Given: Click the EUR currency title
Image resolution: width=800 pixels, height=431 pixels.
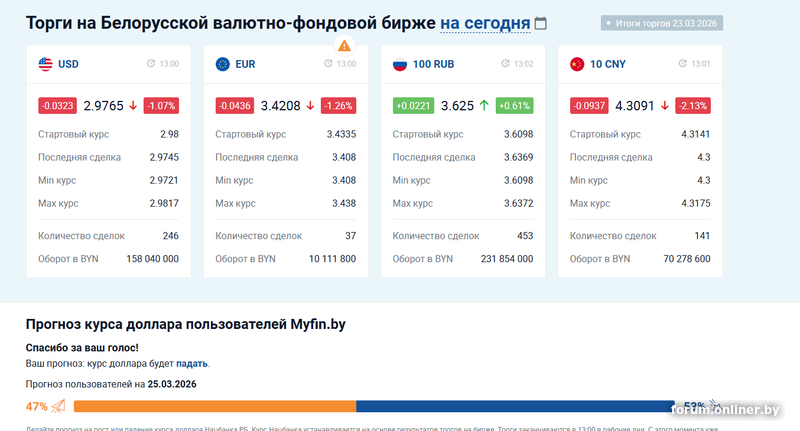Looking at the screenshot, I should coord(245,64).
